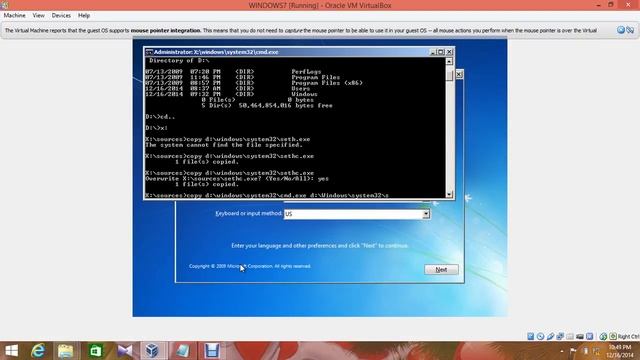This screenshot has height=360, width=640.
Task: Open Action Center flag icon
Action: [x=573, y=351]
